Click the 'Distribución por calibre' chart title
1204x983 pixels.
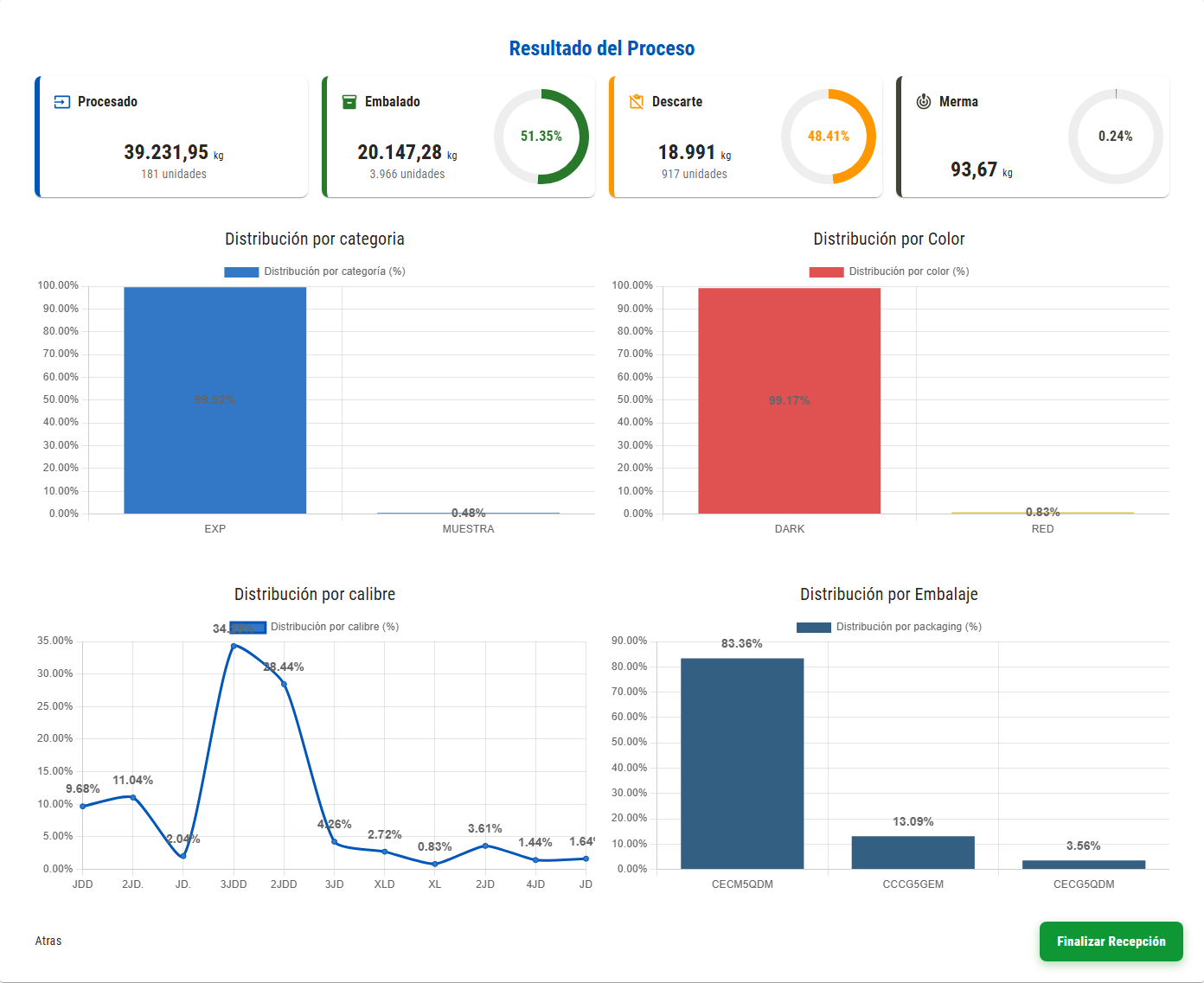pyautogui.click(x=315, y=594)
